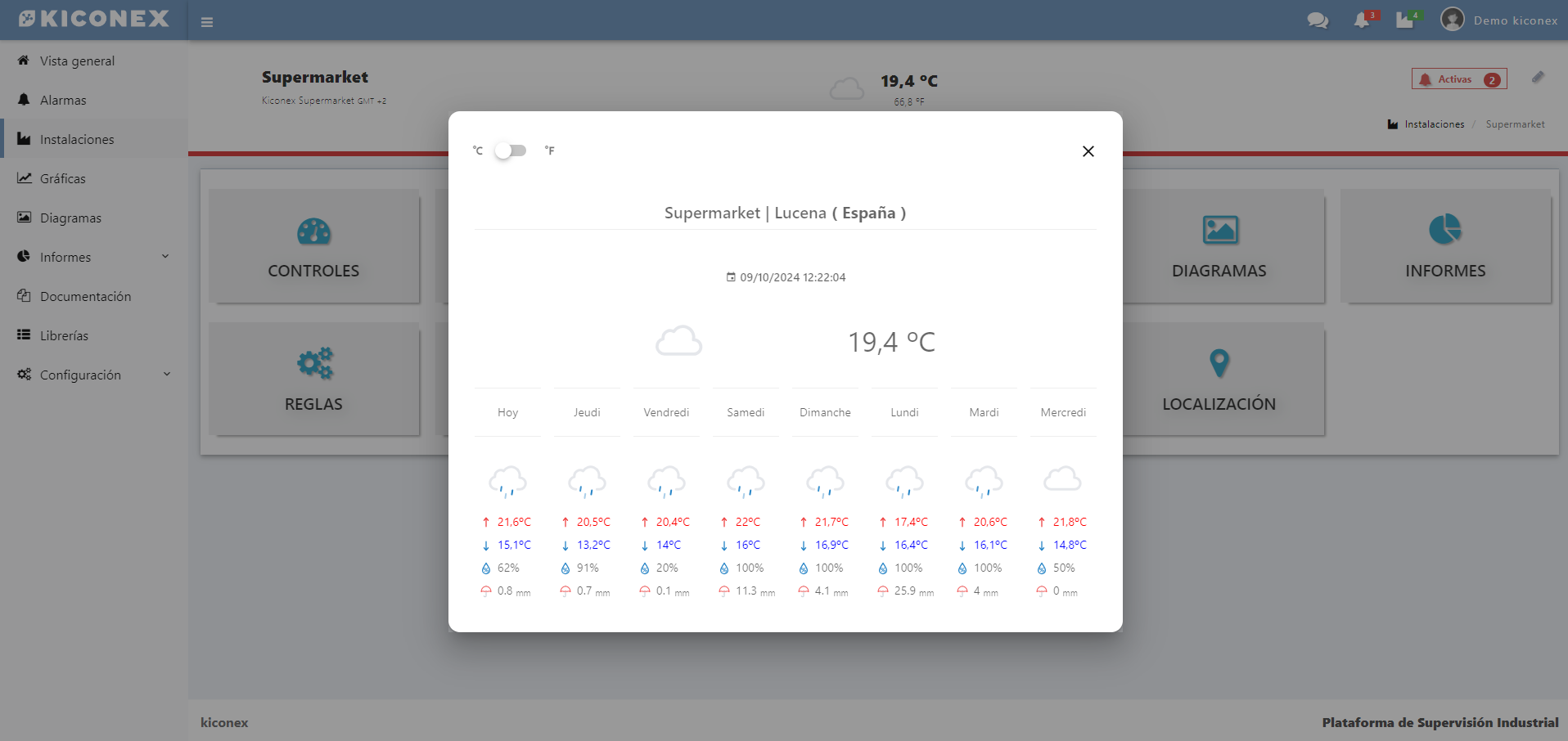Open the INFORMES pie chart tile
Viewport: 1568px width, 741px height.
click(1444, 246)
